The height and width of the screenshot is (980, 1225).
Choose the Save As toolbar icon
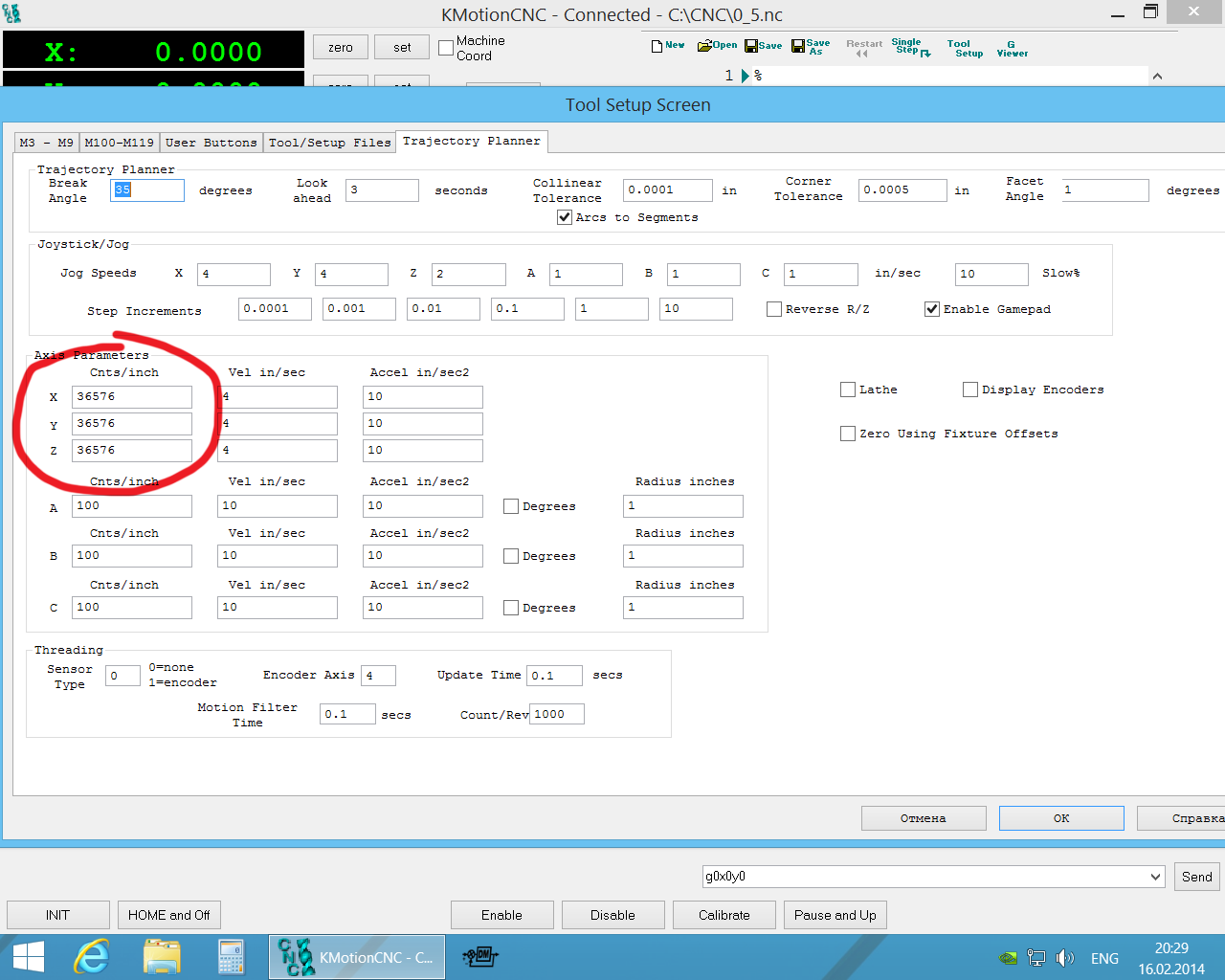pos(811,47)
